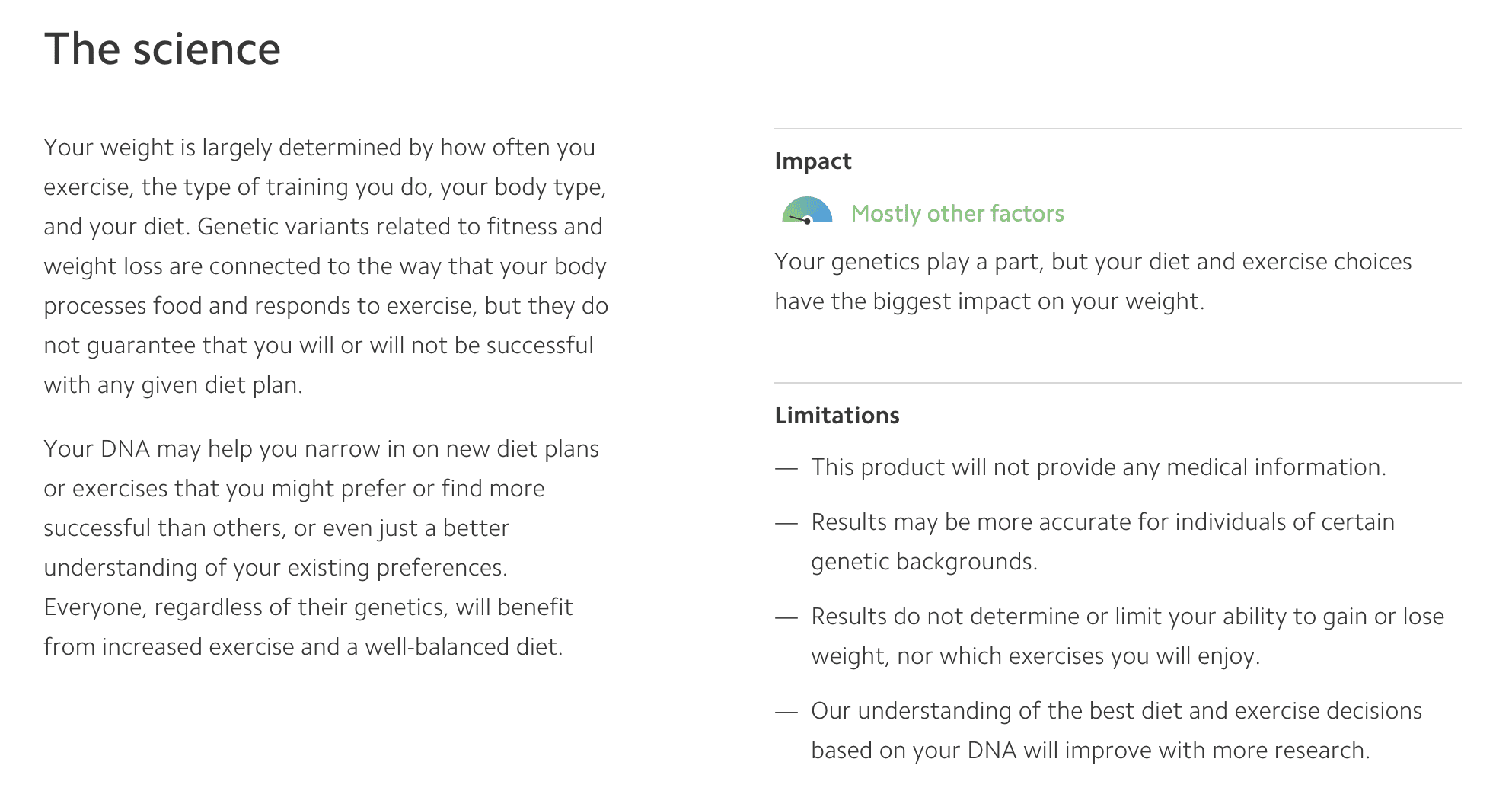Click the Impact gauge meter icon
Viewport: 1512px width, 810px height.
point(807,210)
